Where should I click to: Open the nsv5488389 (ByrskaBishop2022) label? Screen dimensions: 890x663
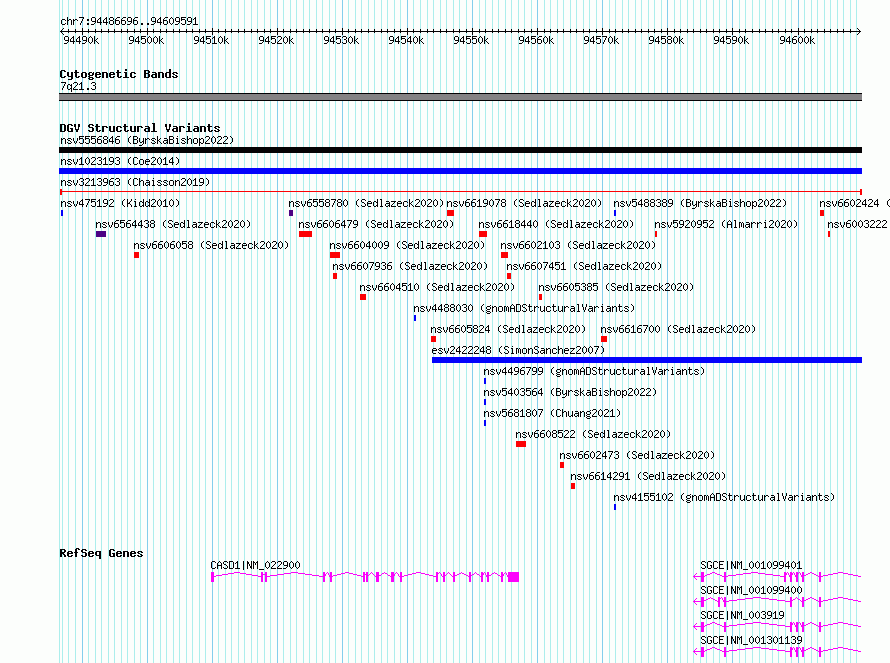(x=700, y=203)
